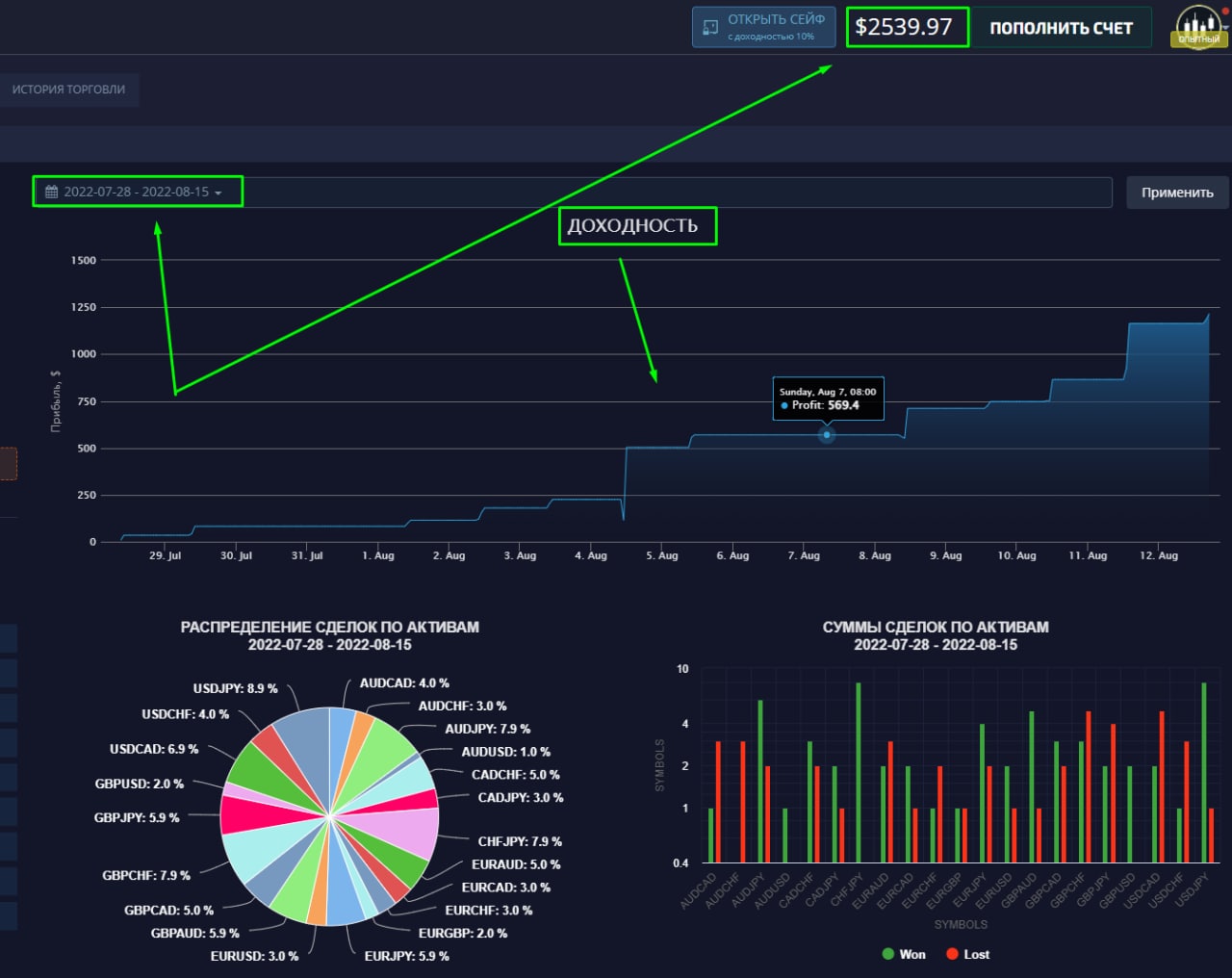Image resolution: width=1232 pixels, height=978 pixels.
Task: Click the $2539.97 account balance
Action: [x=904, y=27]
